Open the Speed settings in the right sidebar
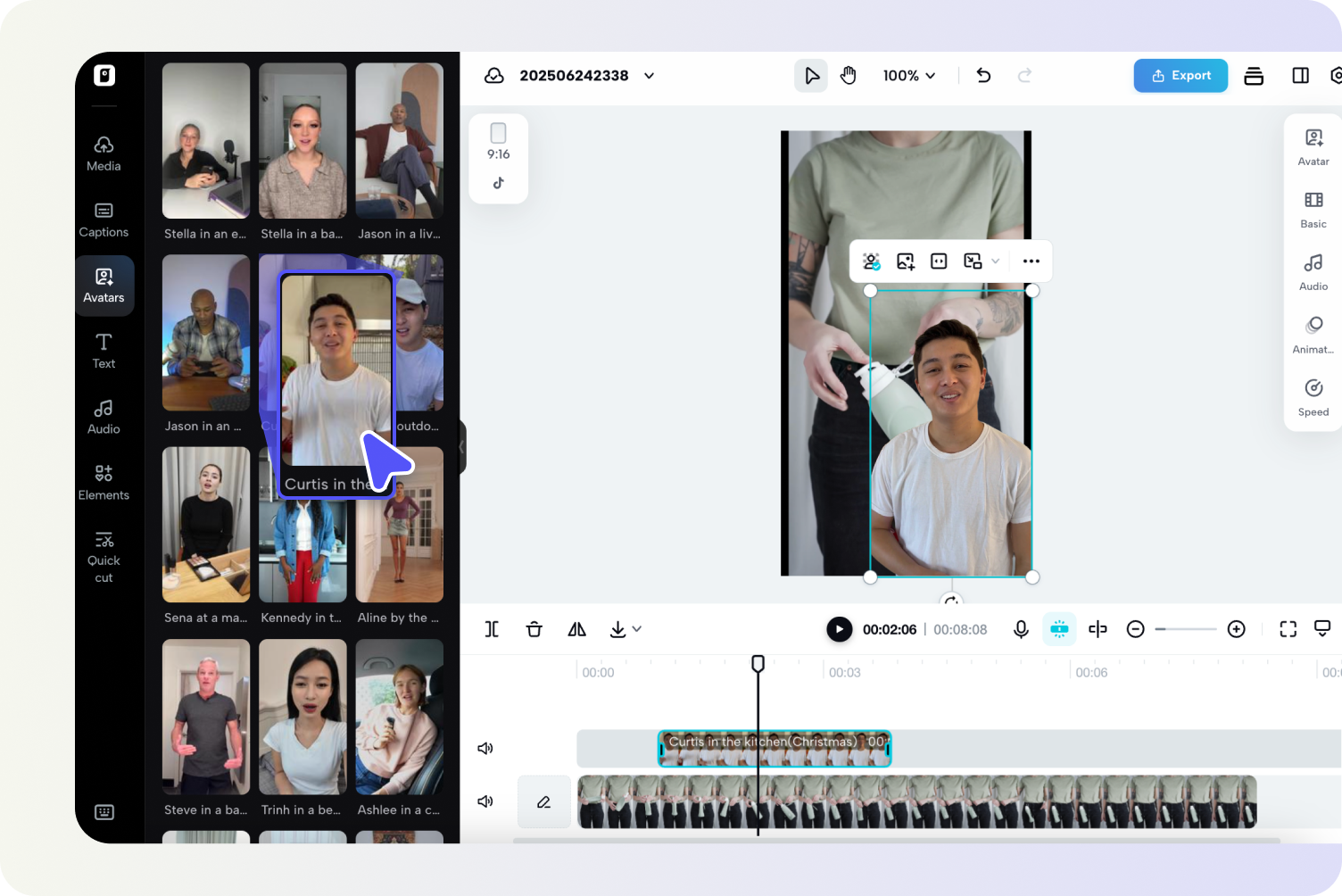This screenshot has width=1342, height=896. (1313, 396)
